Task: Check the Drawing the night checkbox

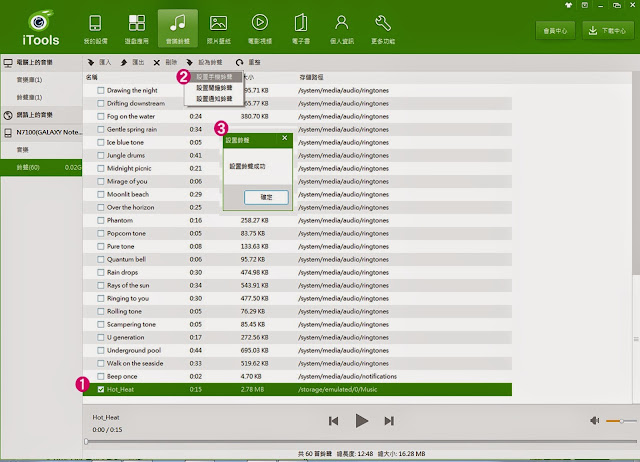Action: pyautogui.click(x=100, y=90)
